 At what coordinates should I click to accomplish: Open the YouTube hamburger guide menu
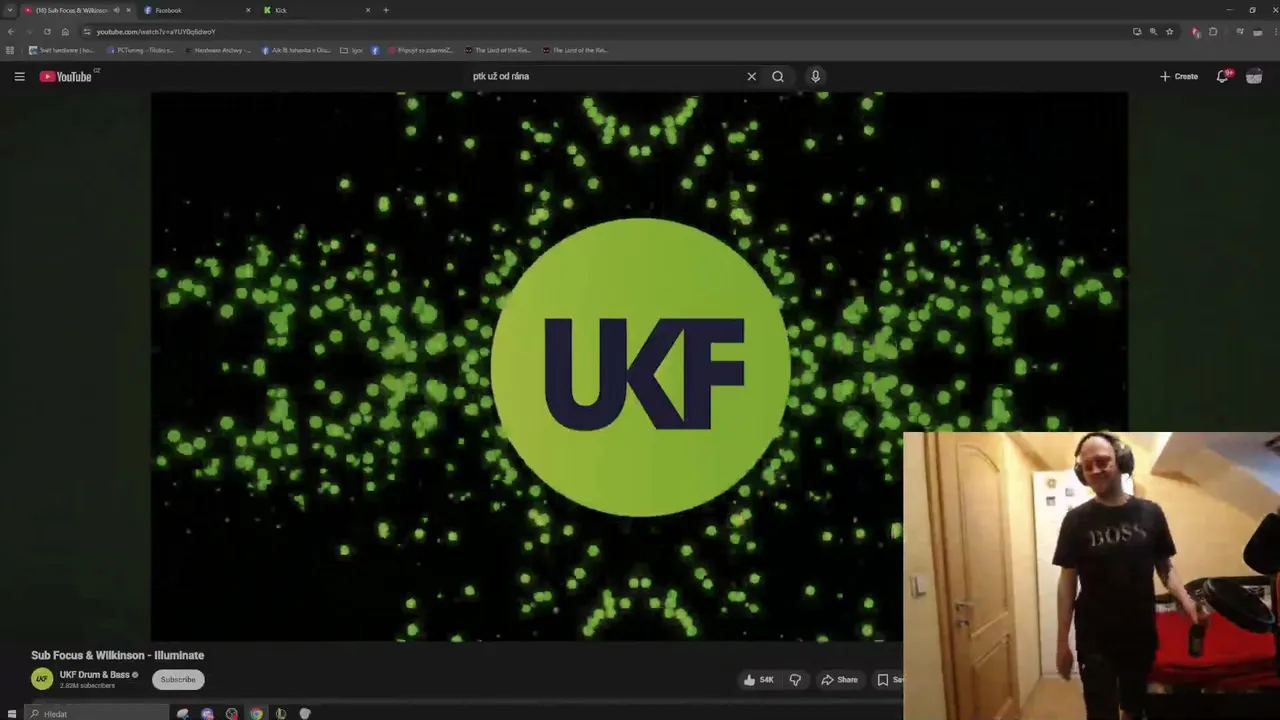tap(19, 76)
